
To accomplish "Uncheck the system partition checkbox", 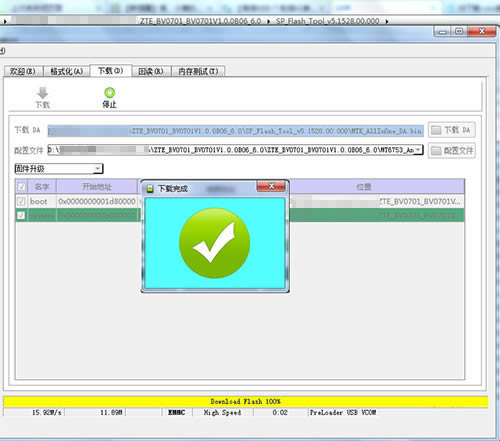I will tap(21, 215).
